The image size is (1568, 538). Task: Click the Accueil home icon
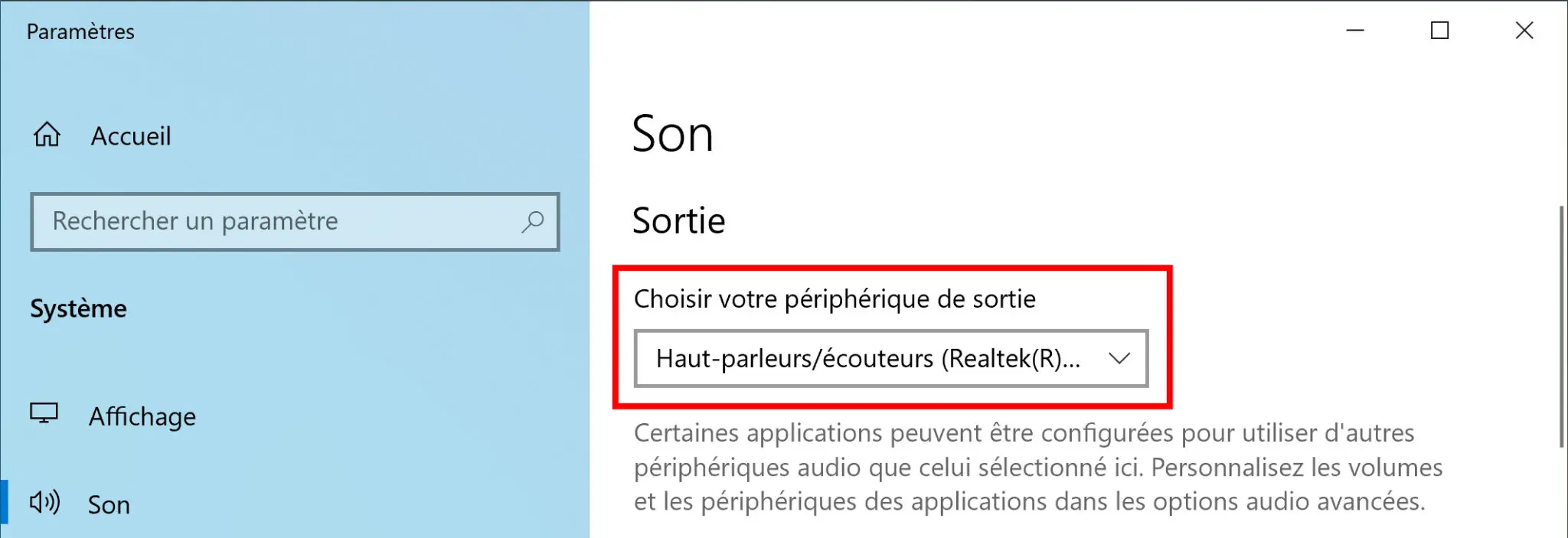coord(48,135)
